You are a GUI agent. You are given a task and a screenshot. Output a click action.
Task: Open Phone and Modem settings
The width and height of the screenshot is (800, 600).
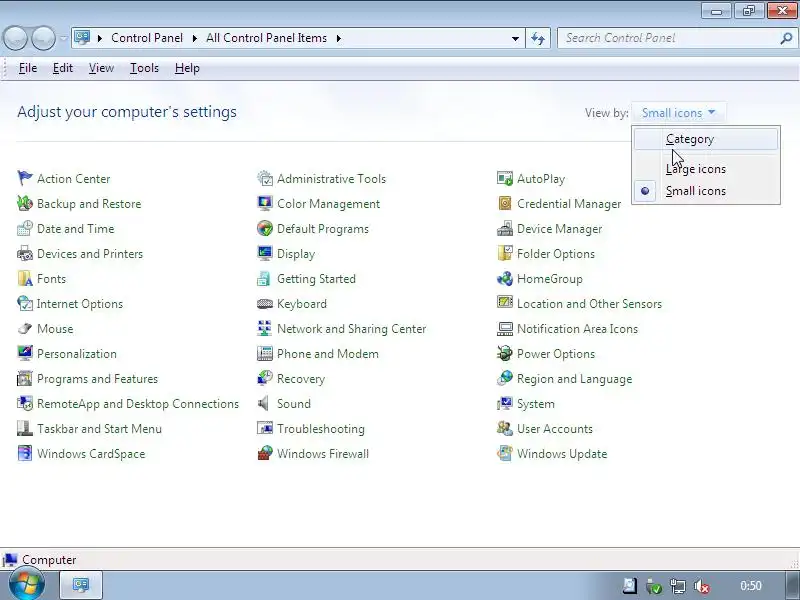coord(328,354)
